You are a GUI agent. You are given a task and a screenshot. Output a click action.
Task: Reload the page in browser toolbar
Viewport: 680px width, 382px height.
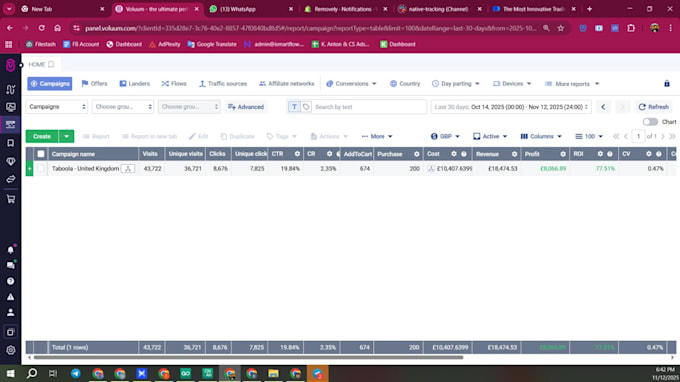41,28
